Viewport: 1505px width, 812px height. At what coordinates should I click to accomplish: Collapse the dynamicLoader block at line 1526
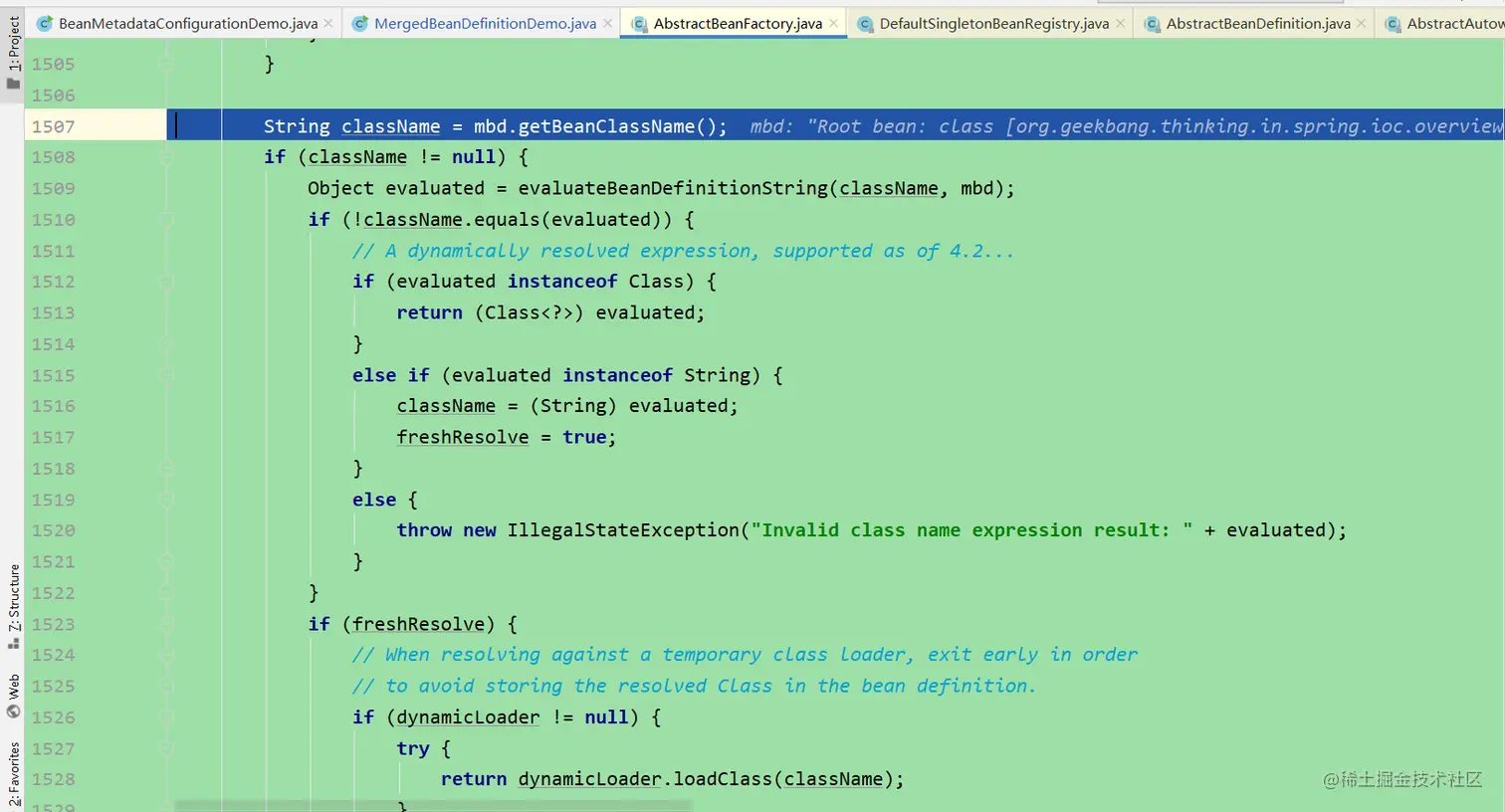coord(166,717)
